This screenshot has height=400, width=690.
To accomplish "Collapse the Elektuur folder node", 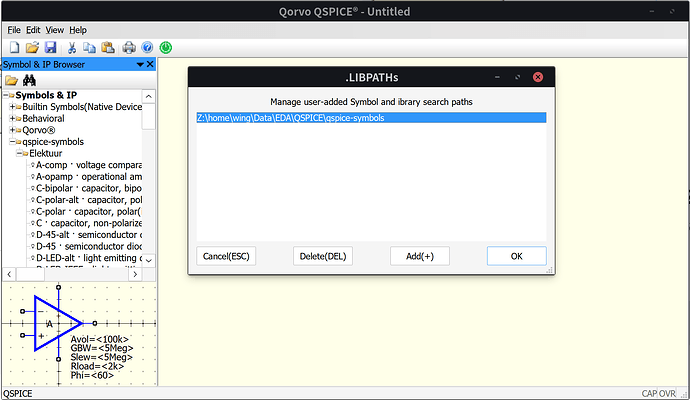I will tap(19, 153).
